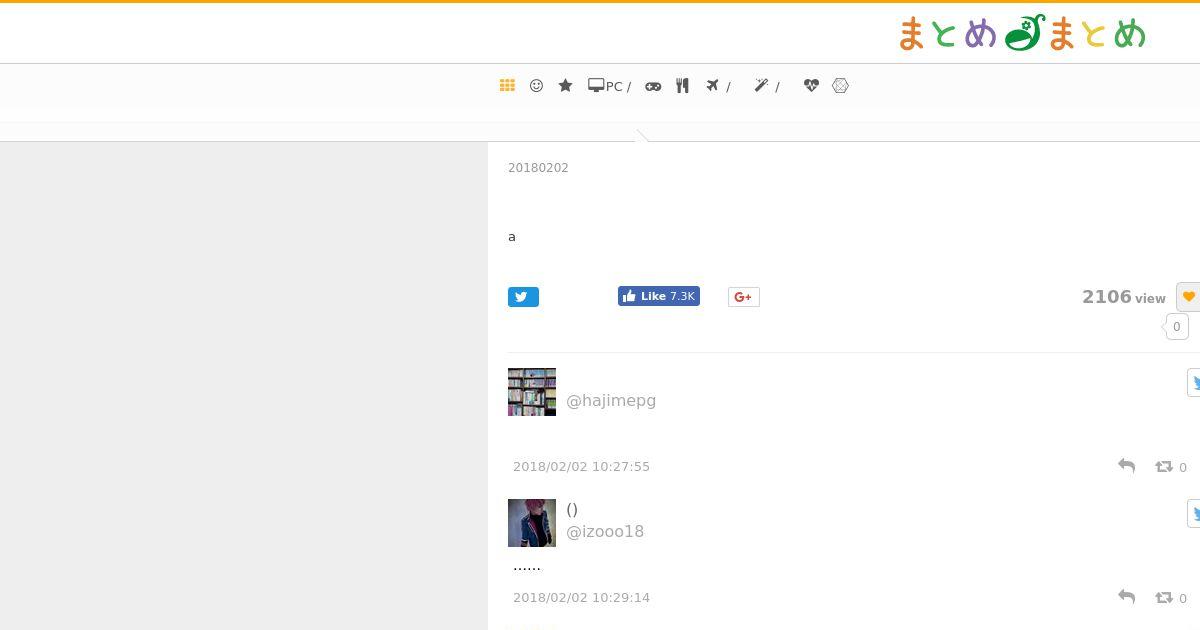Click the 2106 view counter
1200x630 pixels.
(x=1123, y=297)
